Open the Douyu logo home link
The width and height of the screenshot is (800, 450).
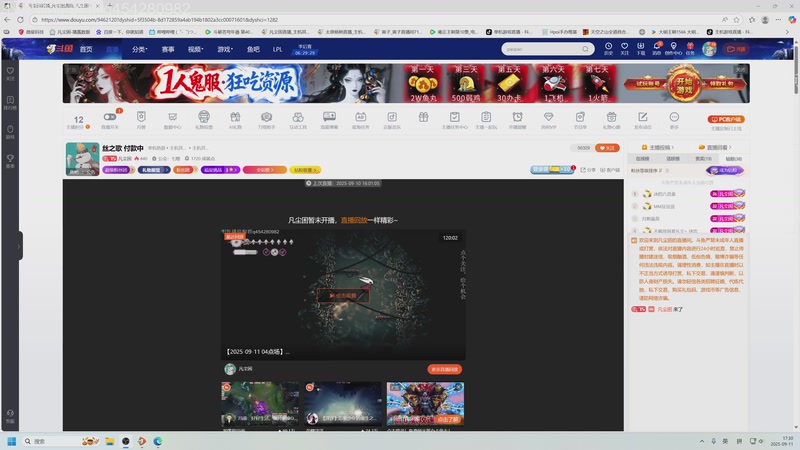tap(60, 49)
